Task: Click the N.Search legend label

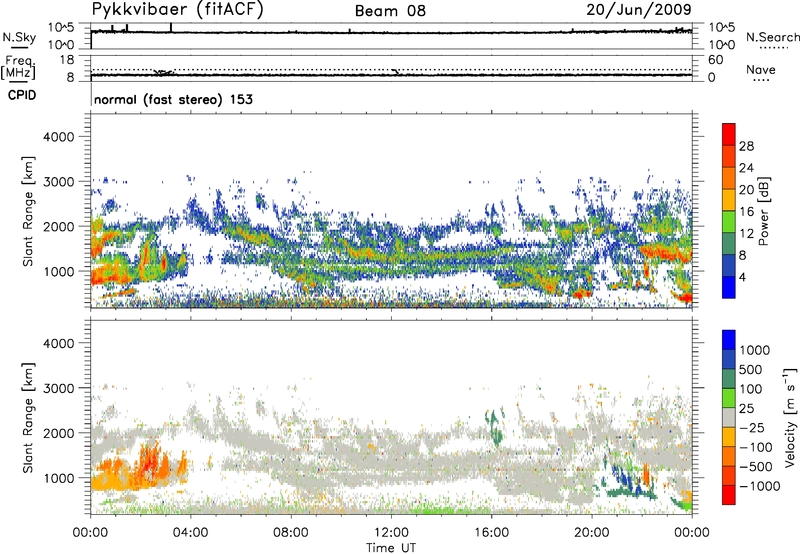Action: (772, 37)
